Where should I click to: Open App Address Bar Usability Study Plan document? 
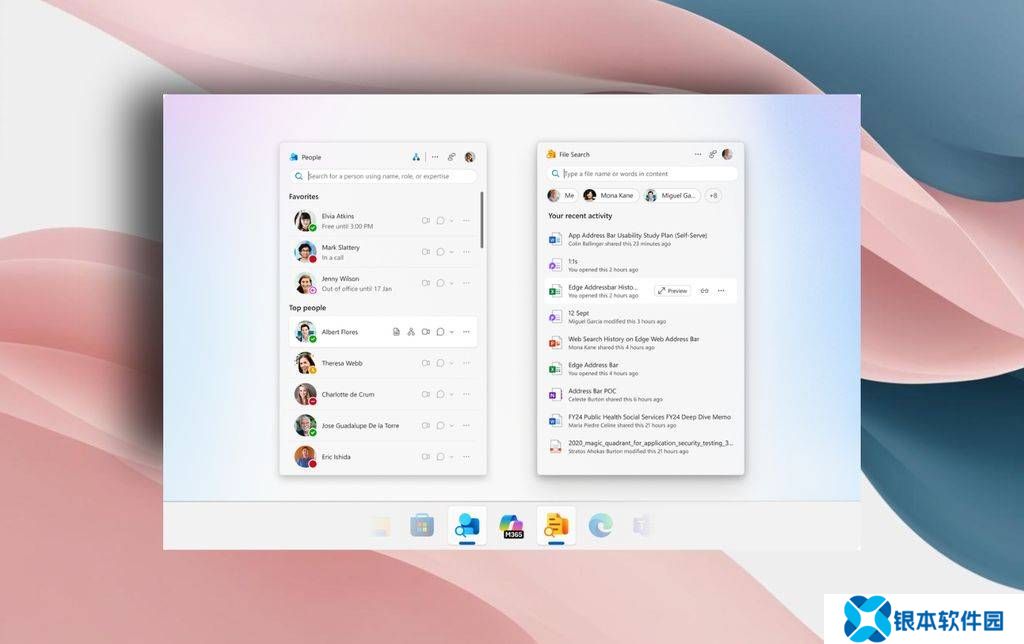coord(641,239)
